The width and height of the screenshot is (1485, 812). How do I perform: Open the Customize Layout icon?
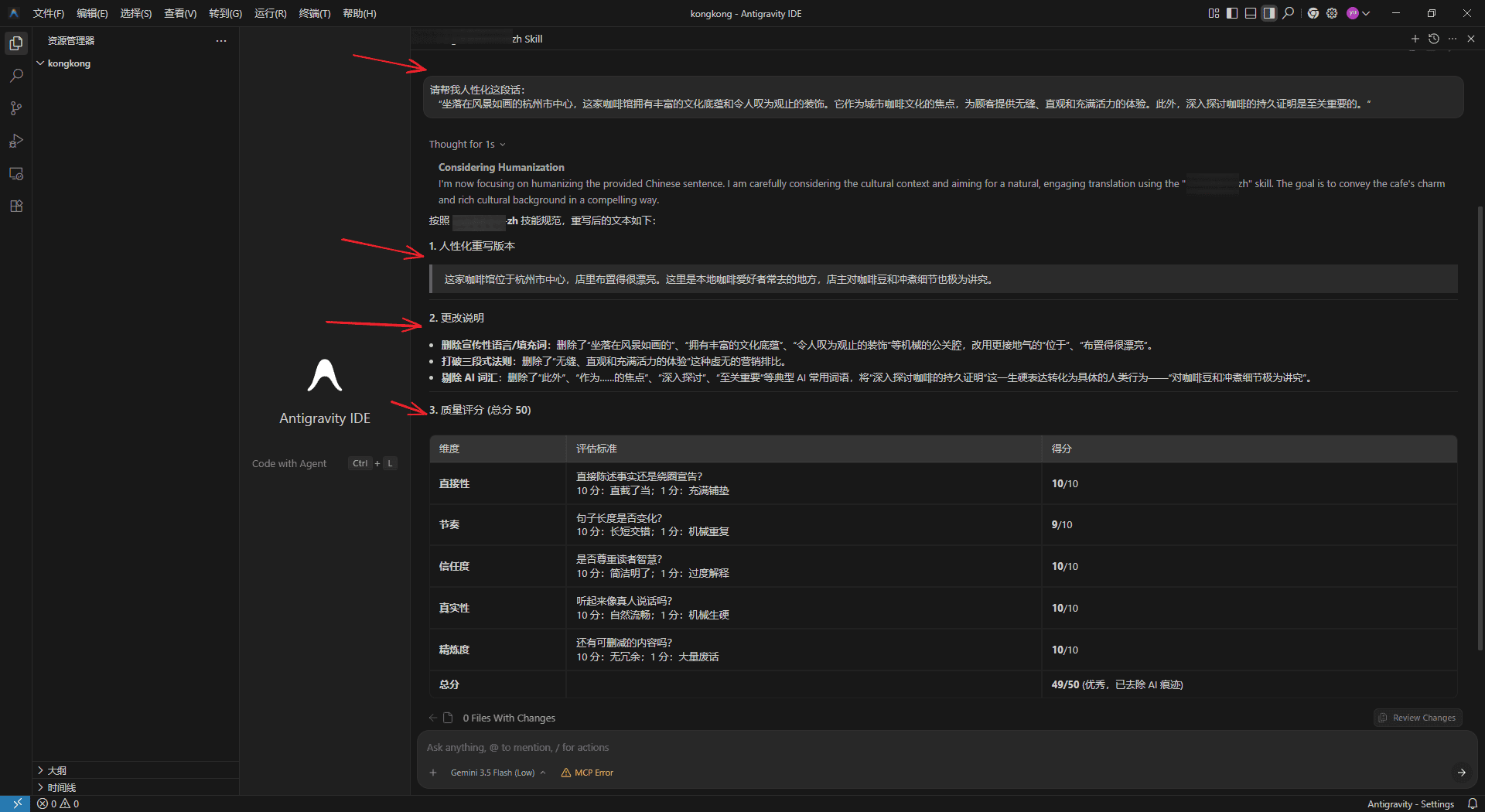tap(1214, 13)
